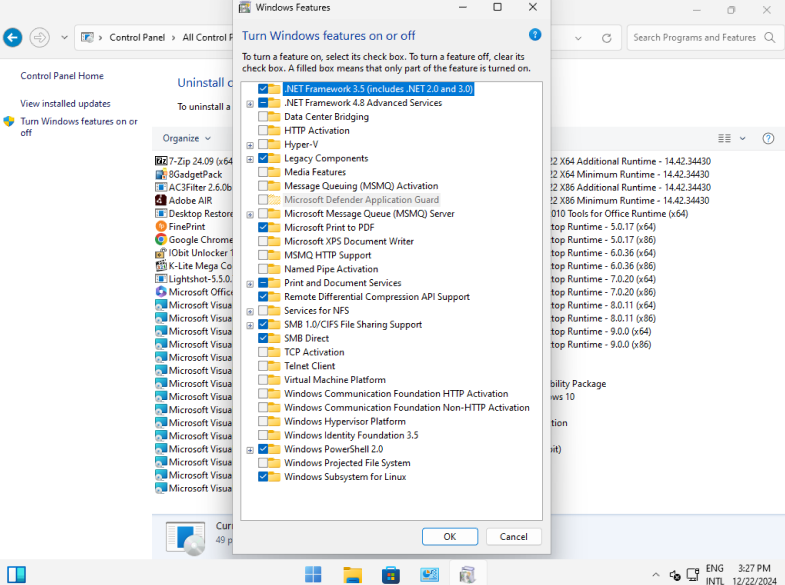Select the IObit Unlocker program icon

161,253
